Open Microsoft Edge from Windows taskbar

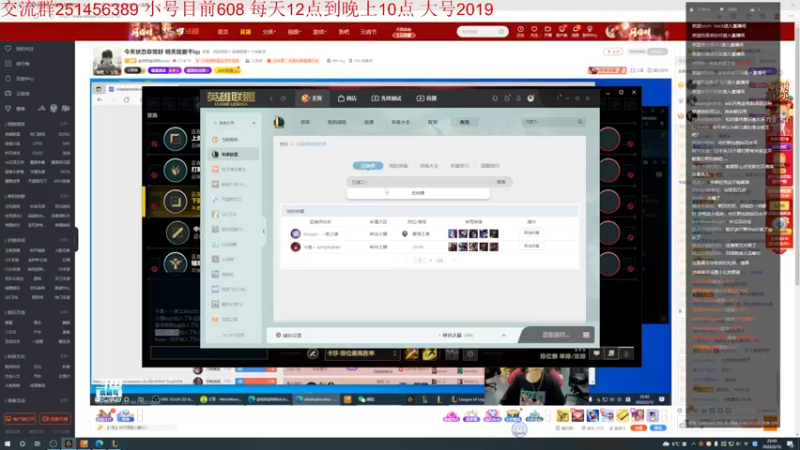coord(99,444)
